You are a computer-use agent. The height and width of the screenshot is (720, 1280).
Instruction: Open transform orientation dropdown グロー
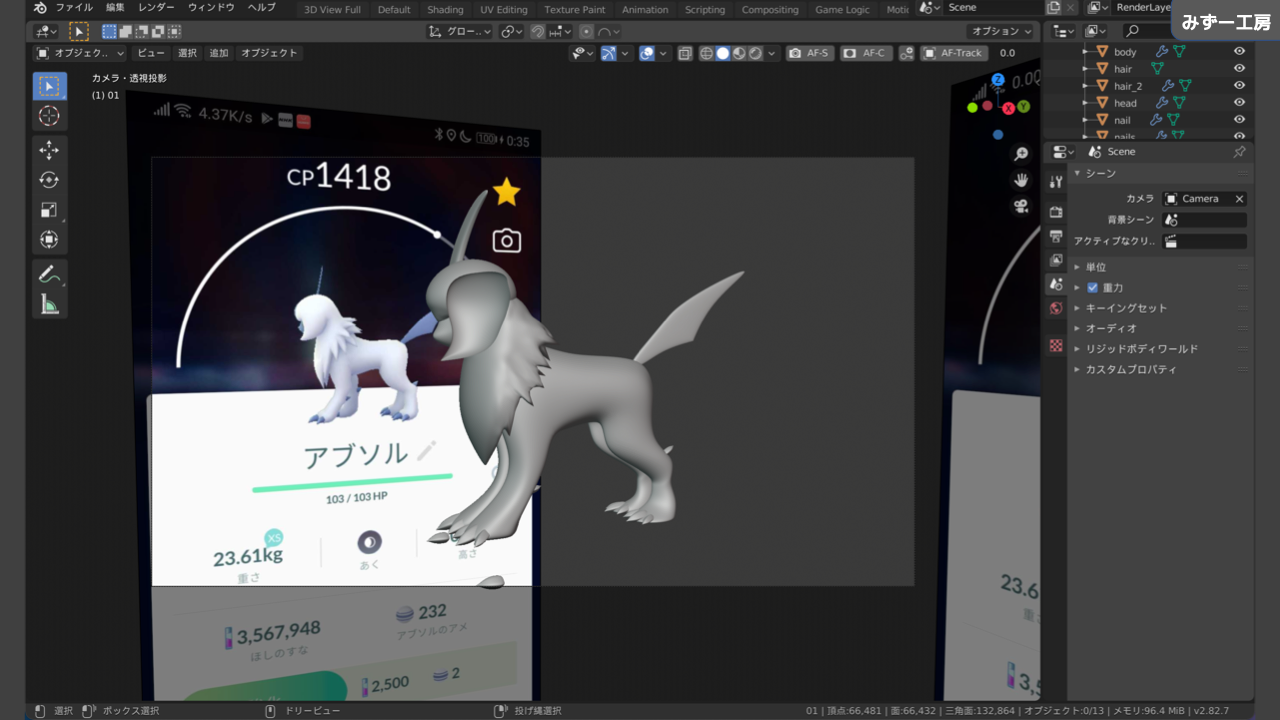(x=460, y=31)
